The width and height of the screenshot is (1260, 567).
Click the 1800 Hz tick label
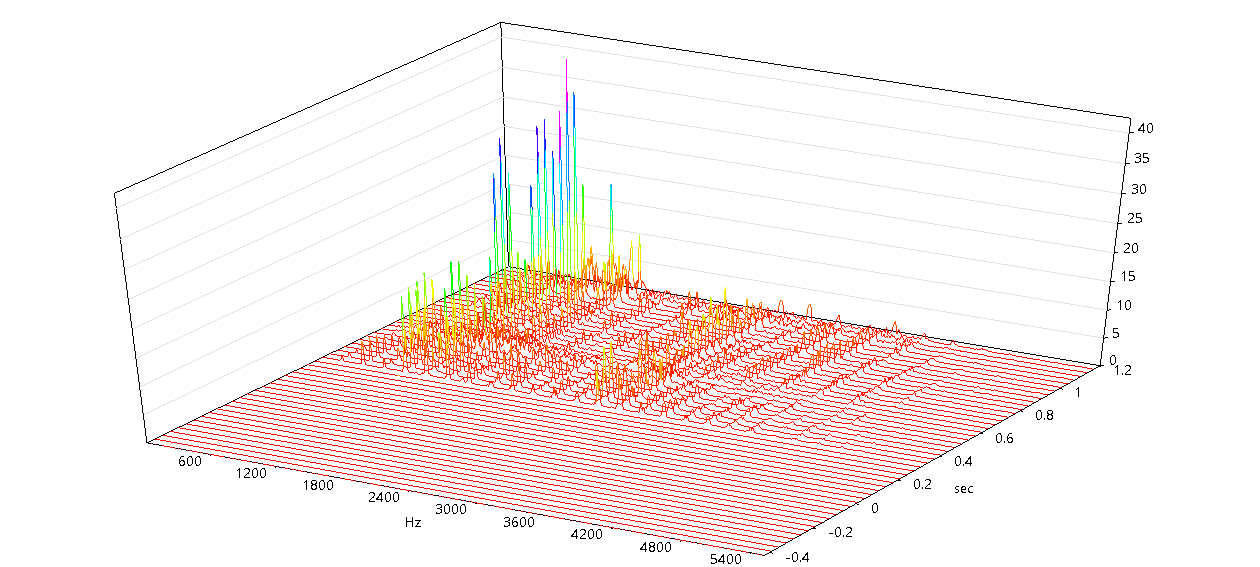pyautogui.click(x=315, y=486)
